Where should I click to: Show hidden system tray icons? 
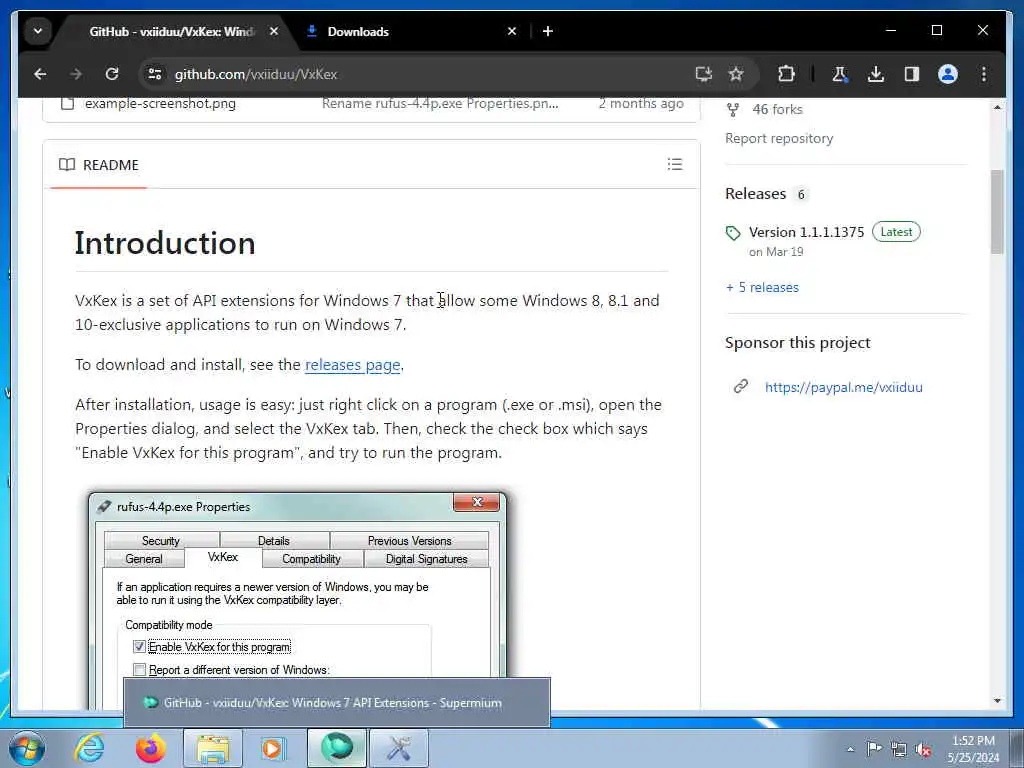pos(850,749)
